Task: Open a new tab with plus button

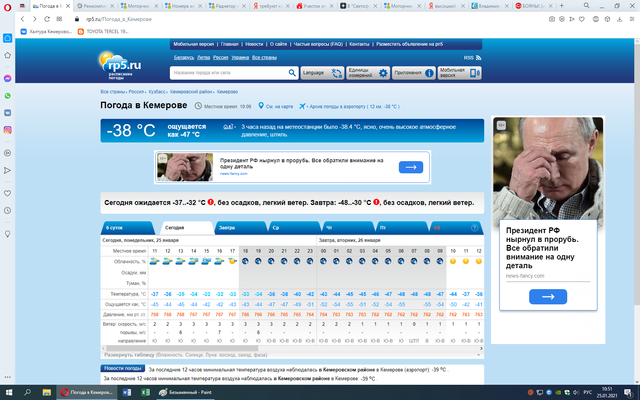Action: (x=562, y=6)
